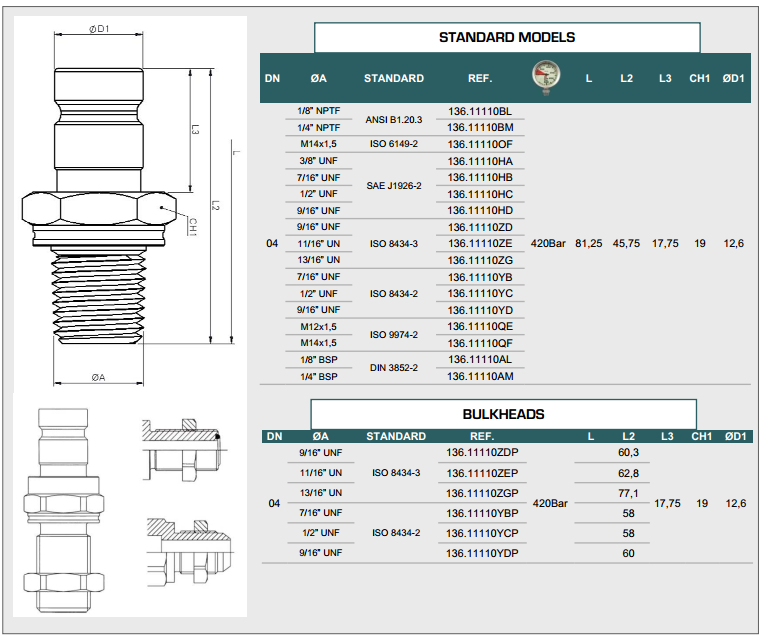Click the CH1 label beside the hex nut
The height and width of the screenshot is (640, 771).
pos(192,227)
